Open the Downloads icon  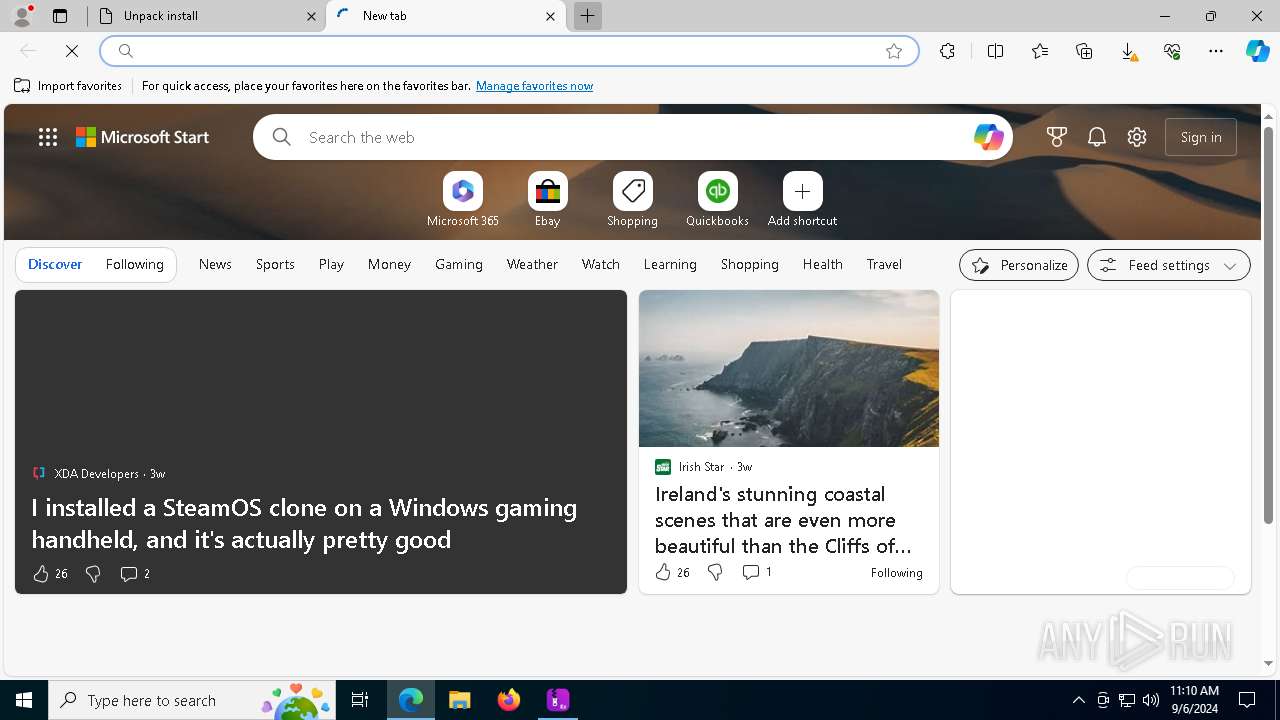click(x=1128, y=51)
